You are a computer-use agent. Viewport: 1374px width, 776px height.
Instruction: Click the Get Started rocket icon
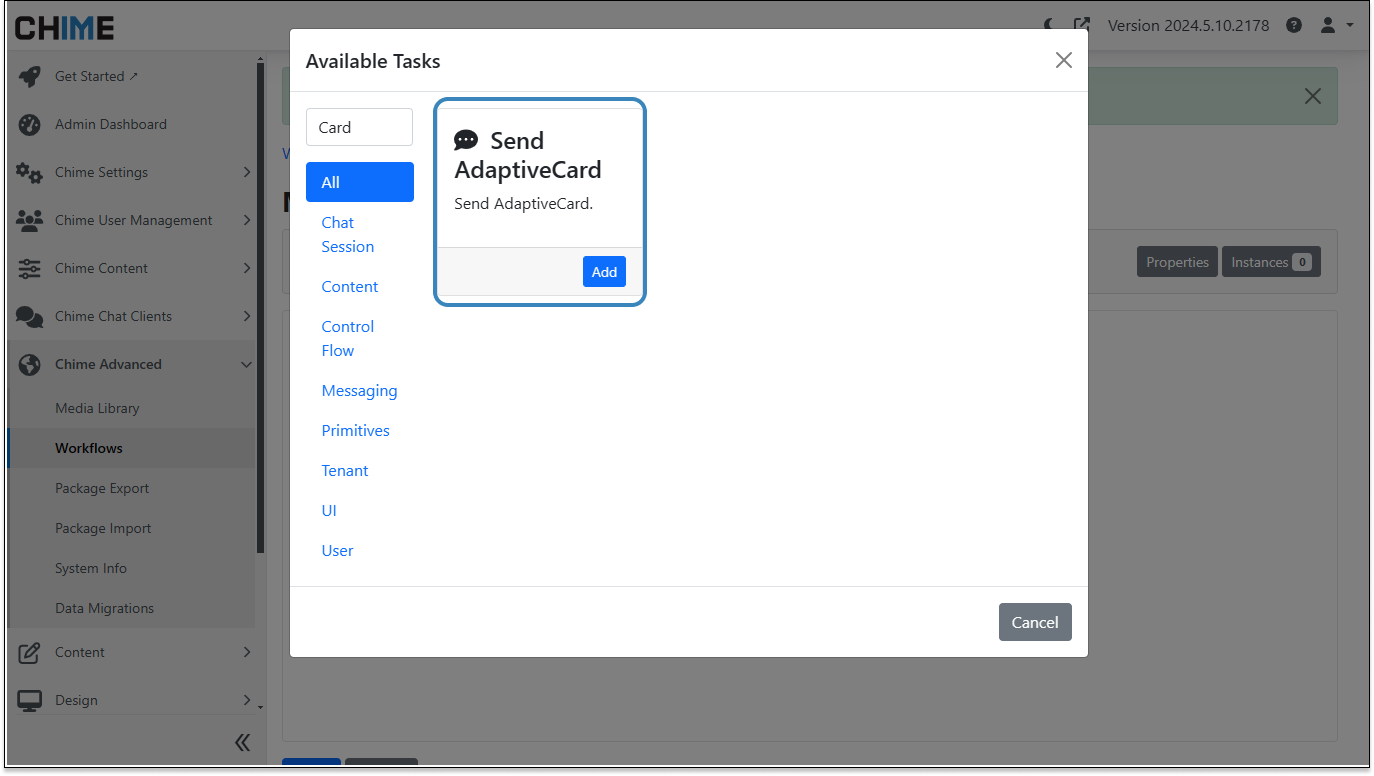[x=29, y=77]
